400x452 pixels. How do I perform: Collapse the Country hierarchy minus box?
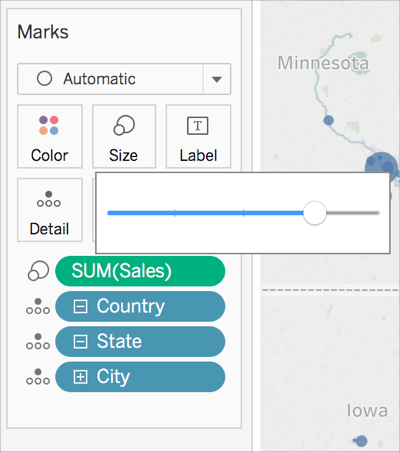tap(80, 306)
